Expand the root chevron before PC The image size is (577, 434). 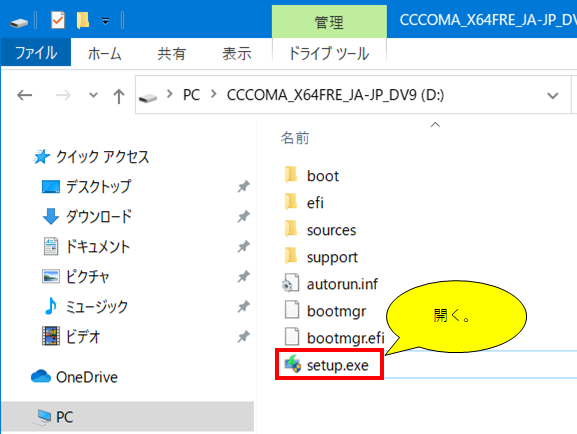170,94
